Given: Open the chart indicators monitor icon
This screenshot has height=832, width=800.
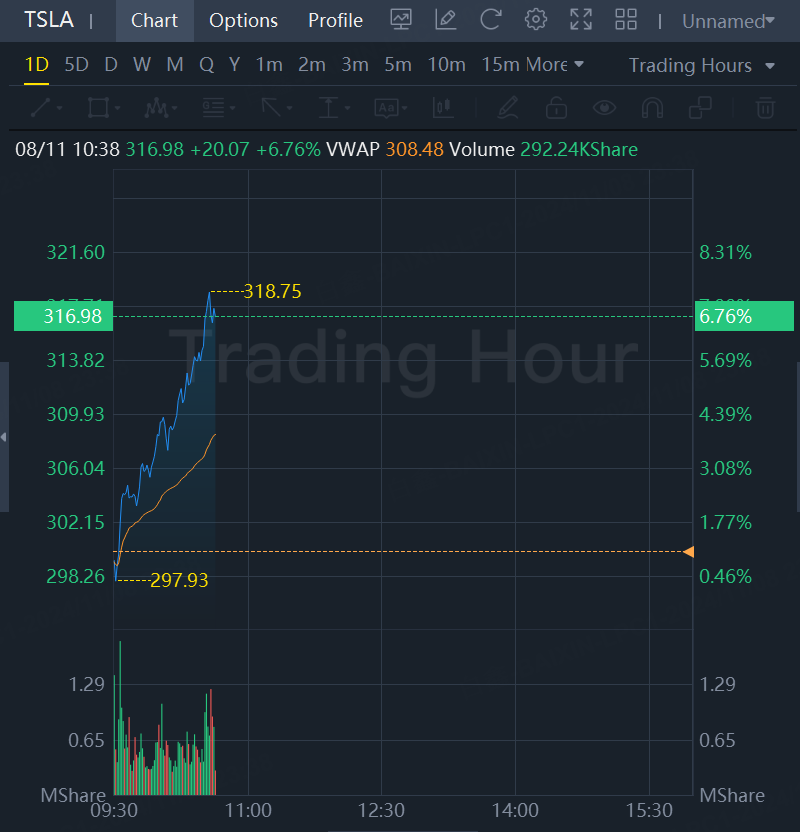Looking at the screenshot, I should tap(401, 20).
